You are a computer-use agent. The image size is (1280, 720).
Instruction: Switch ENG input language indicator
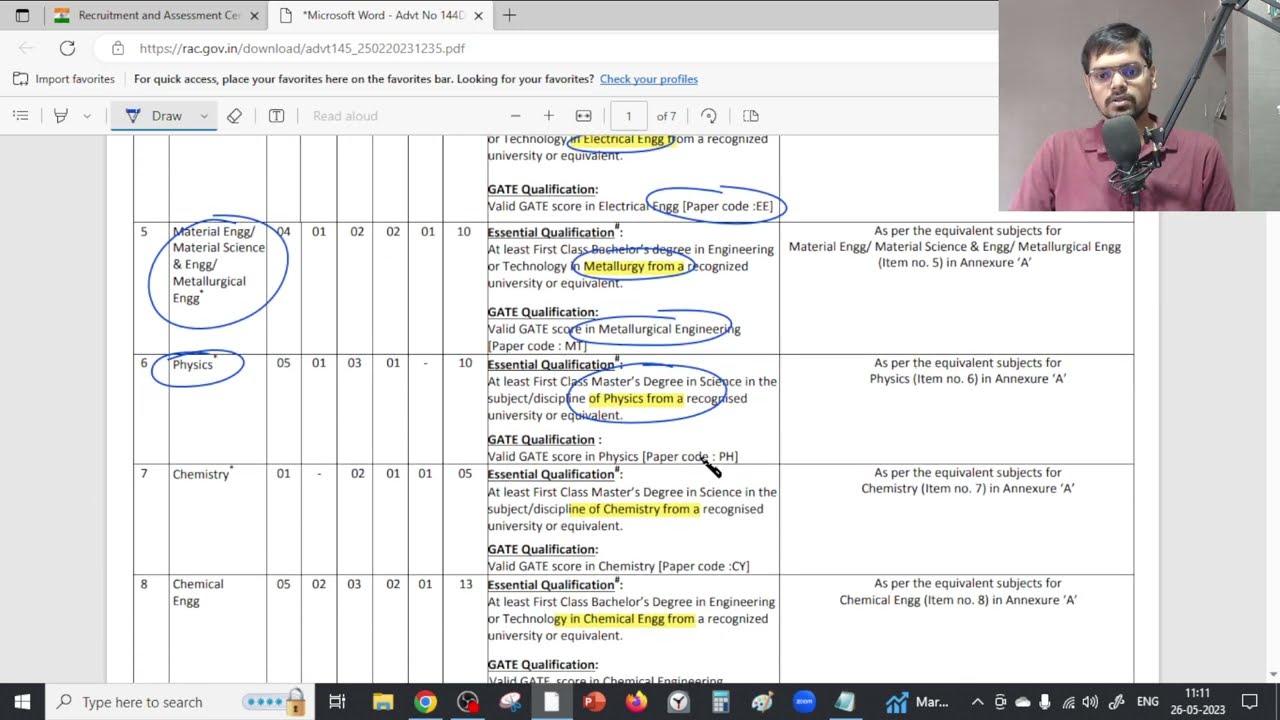point(1147,701)
